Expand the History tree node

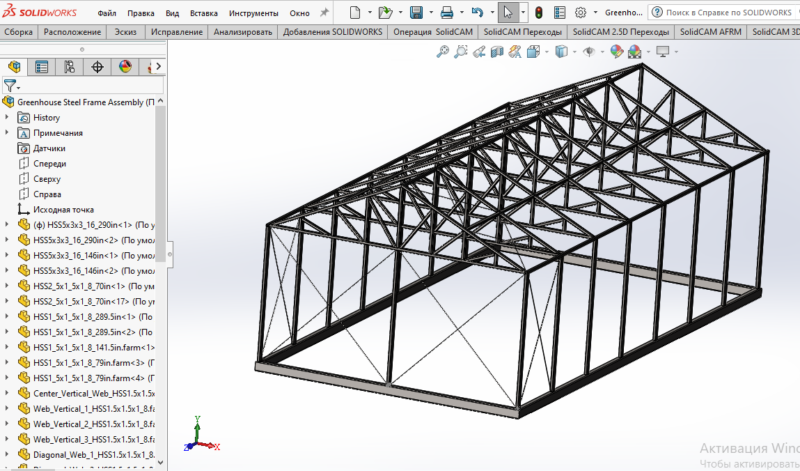[x=7, y=117]
